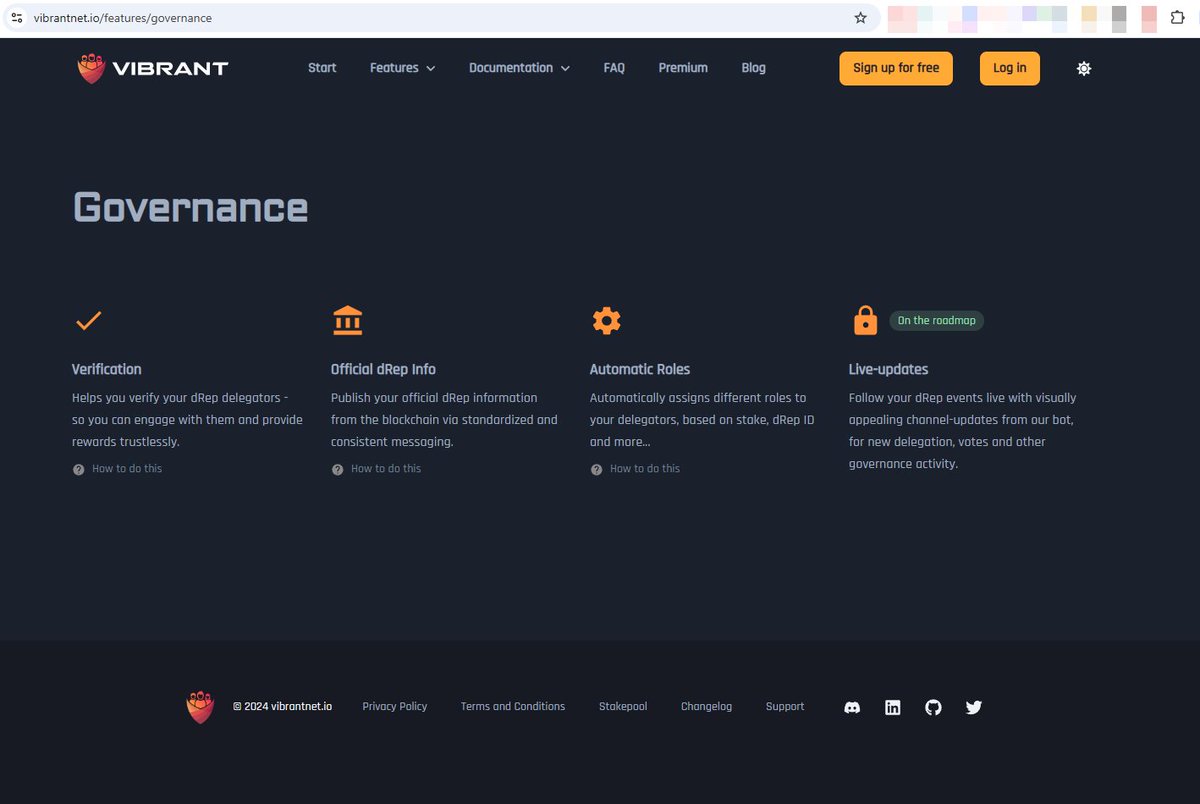Screen dimensions: 1200x804
Task: Click the Live-updates title
Action: tap(889, 369)
